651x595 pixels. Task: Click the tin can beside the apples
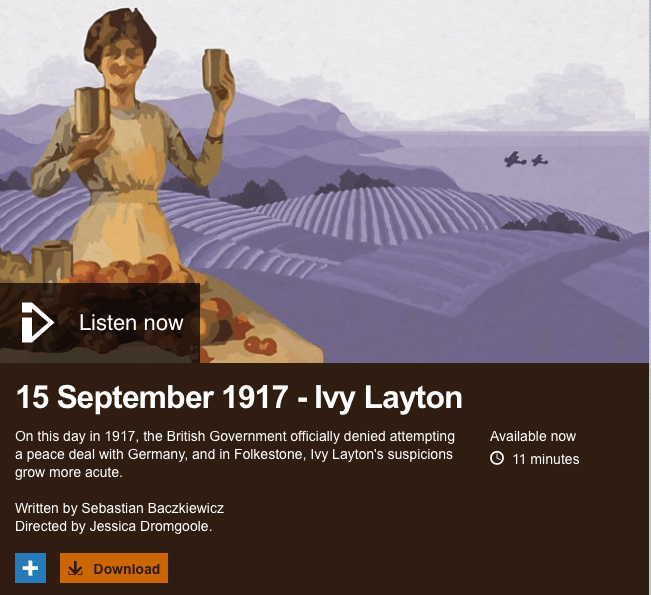(52, 262)
